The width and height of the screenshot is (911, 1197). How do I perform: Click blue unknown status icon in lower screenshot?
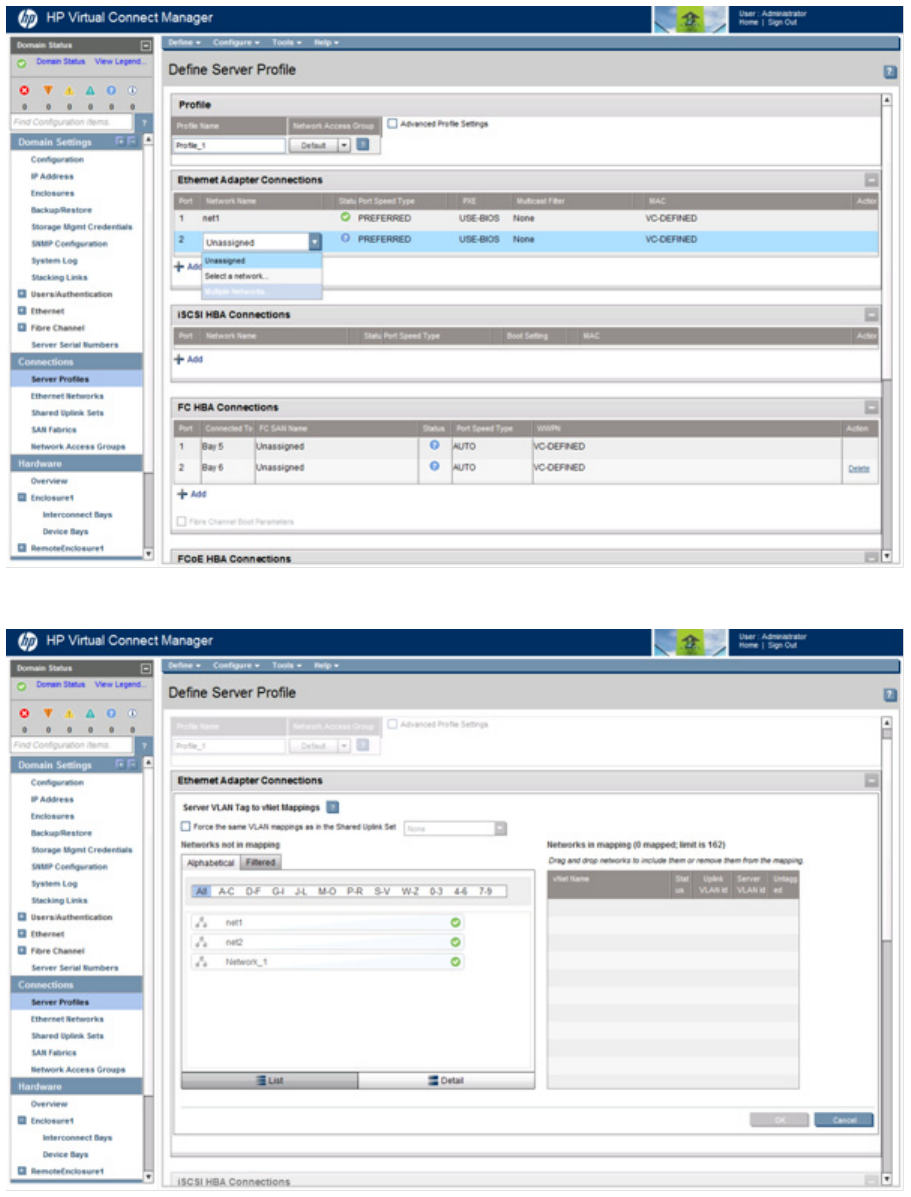[111, 713]
